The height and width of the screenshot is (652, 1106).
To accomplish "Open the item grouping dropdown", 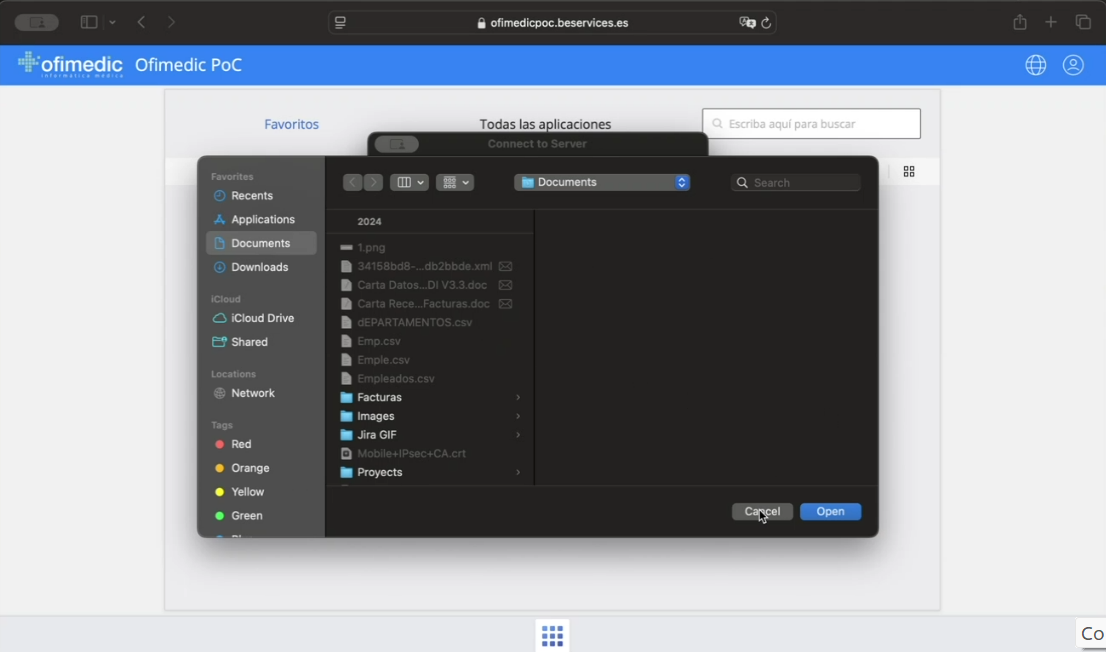I will coord(454,182).
